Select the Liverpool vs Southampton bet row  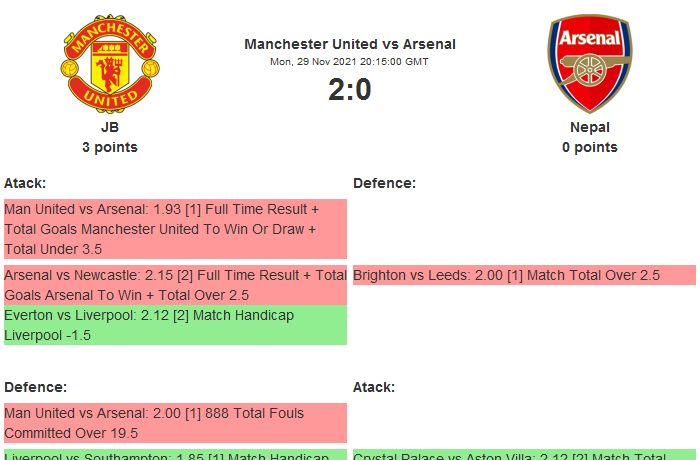pyautogui.click(x=175, y=454)
